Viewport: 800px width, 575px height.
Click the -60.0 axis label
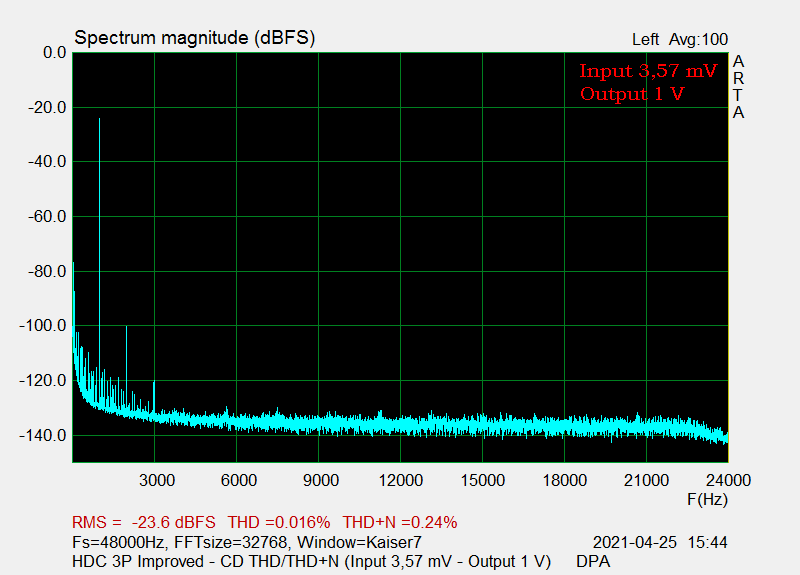[x=47, y=216]
